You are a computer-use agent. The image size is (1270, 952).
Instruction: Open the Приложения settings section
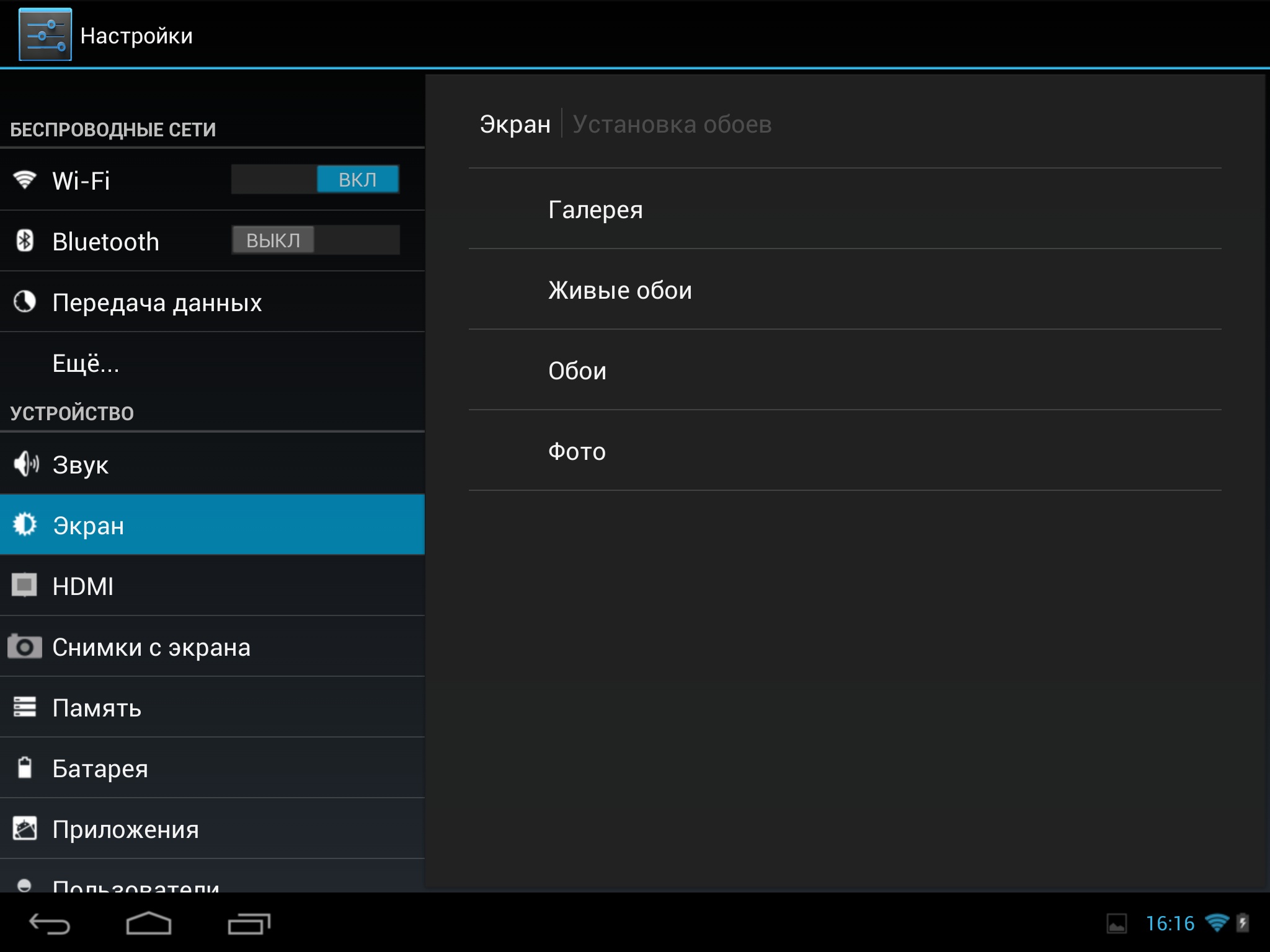(x=125, y=829)
